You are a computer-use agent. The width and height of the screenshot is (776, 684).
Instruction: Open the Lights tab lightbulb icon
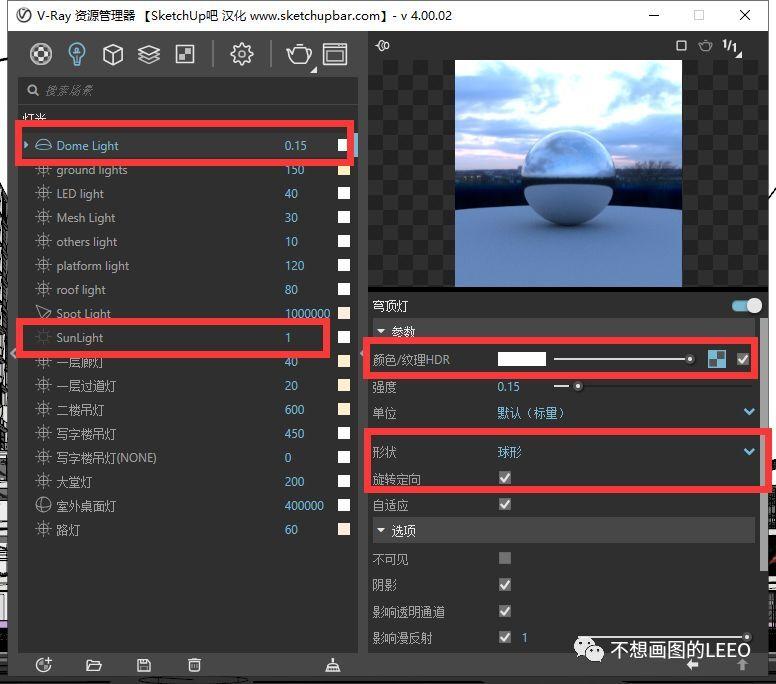pyautogui.click(x=77, y=54)
